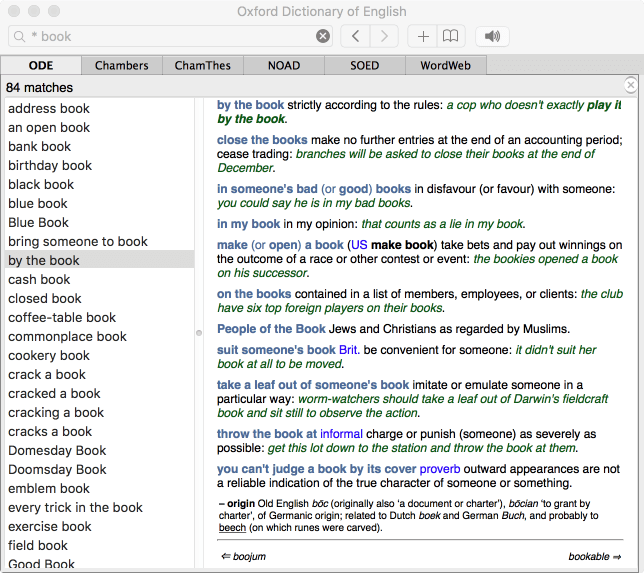Open 'Domesday Book' match
The width and height of the screenshot is (644, 573).
pyautogui.click(x=99, y=450)
